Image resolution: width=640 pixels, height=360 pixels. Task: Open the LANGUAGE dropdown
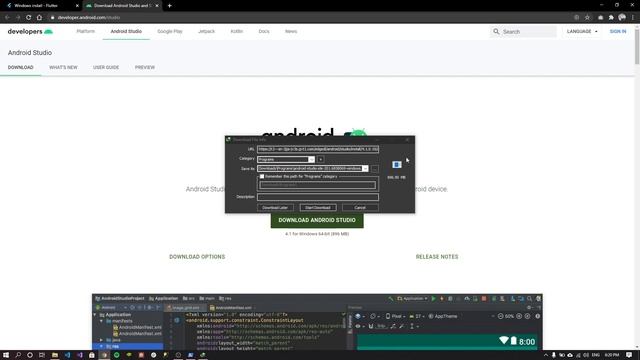point(582,31)
